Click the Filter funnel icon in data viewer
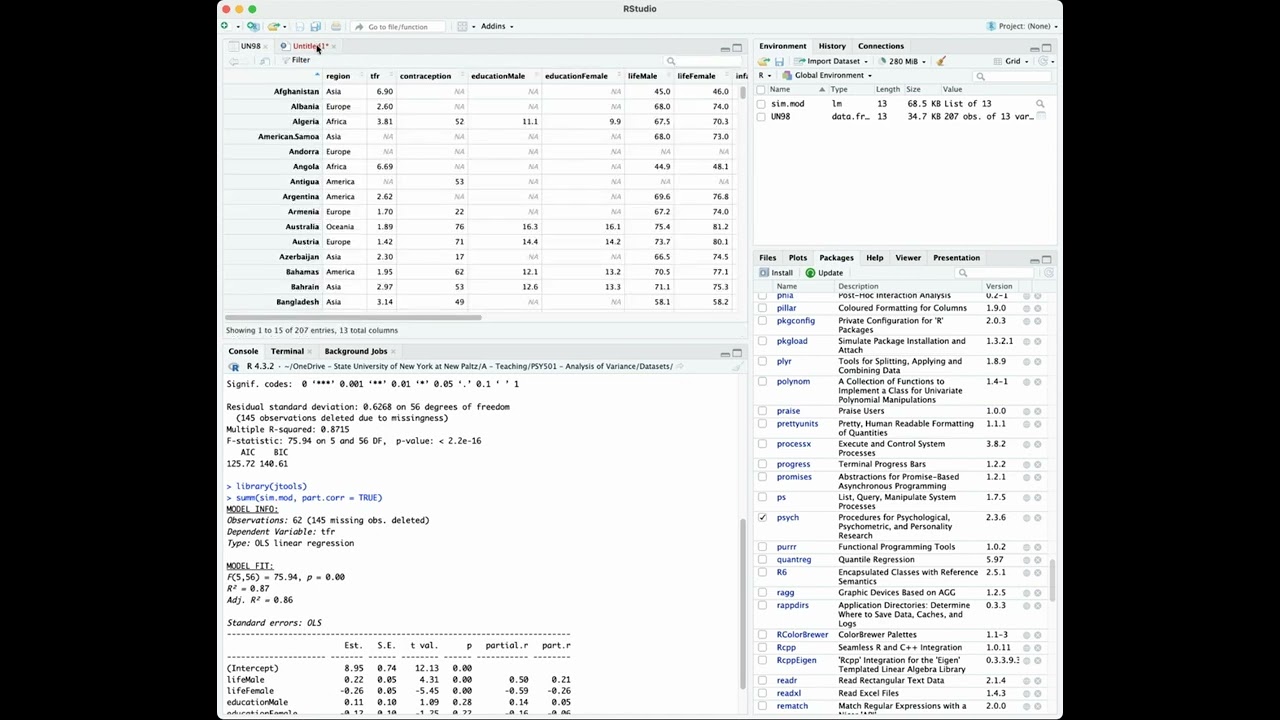Screen dimensions: 1280x720 tap(286, 61)
